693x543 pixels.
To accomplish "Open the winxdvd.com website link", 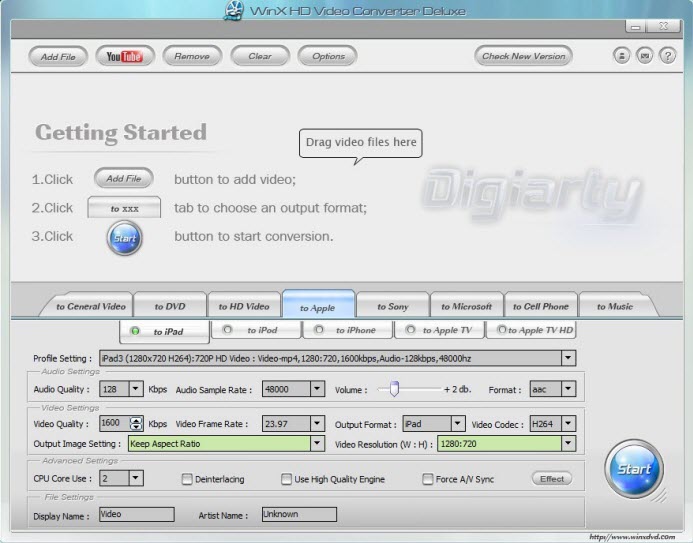I will [632, 537].
